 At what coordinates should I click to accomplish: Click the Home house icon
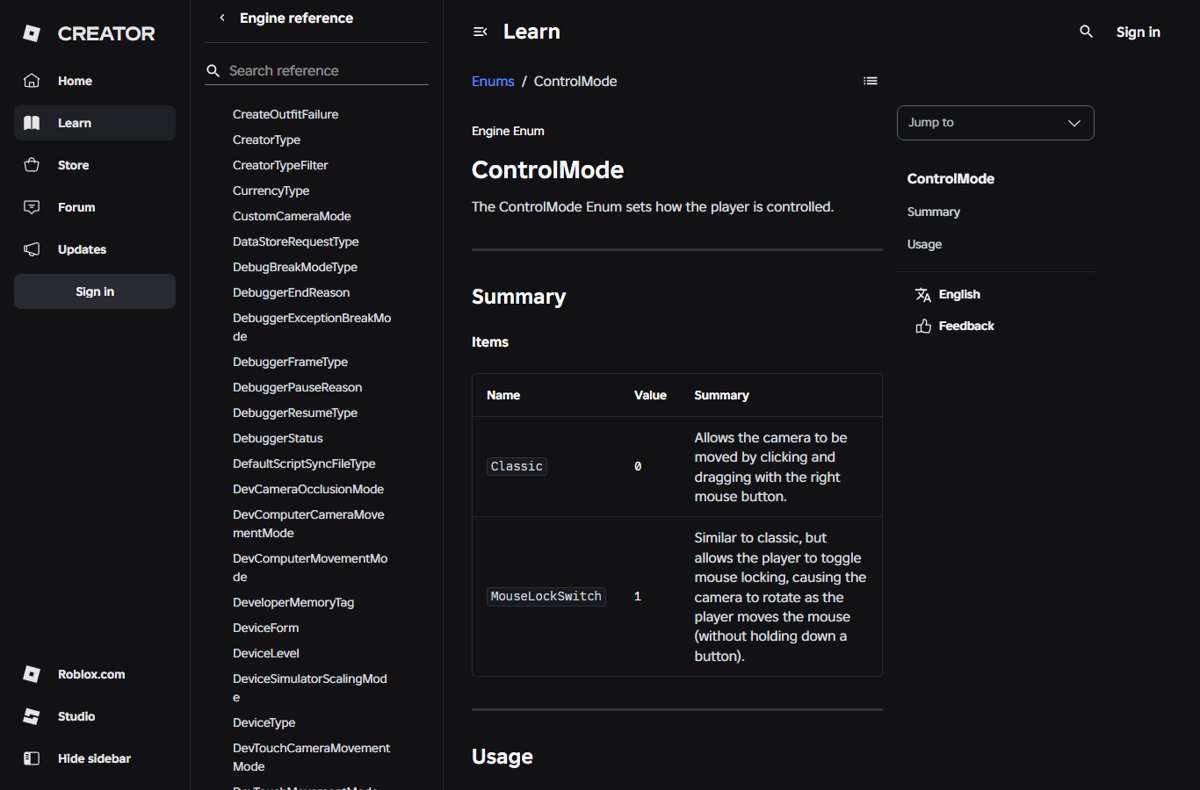tap(32, 81)
